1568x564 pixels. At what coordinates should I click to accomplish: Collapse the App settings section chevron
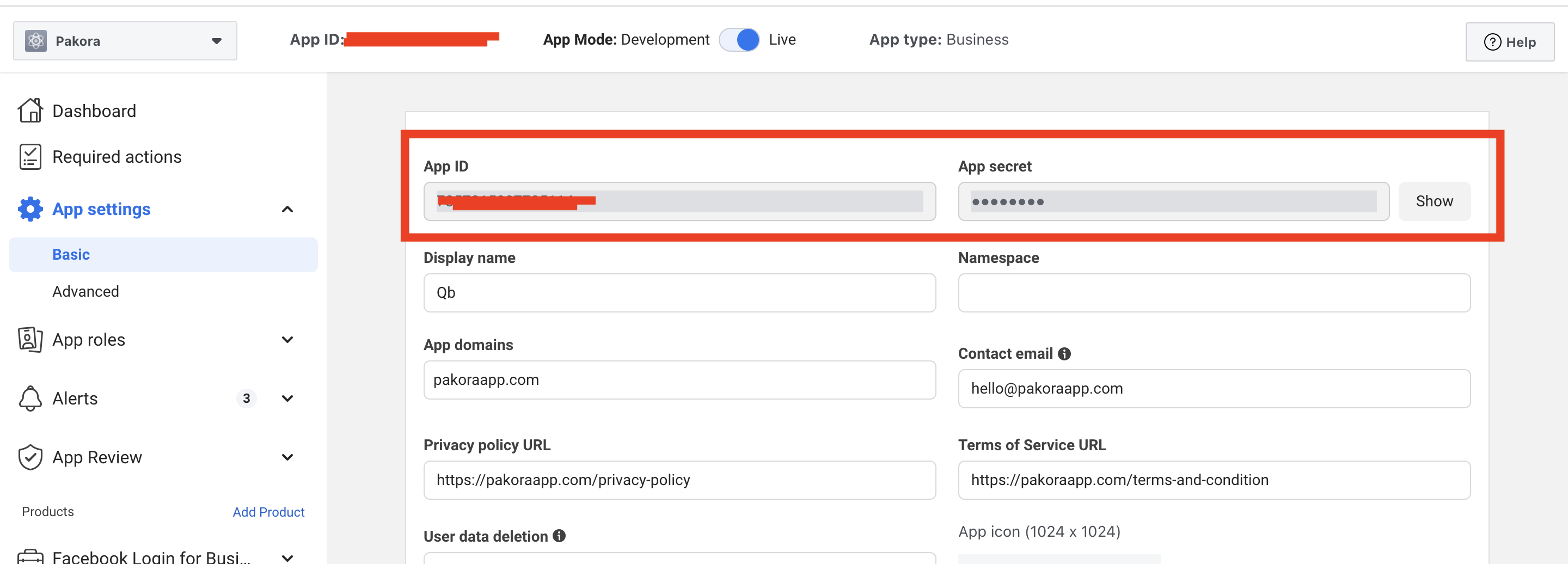click(287, 209)
